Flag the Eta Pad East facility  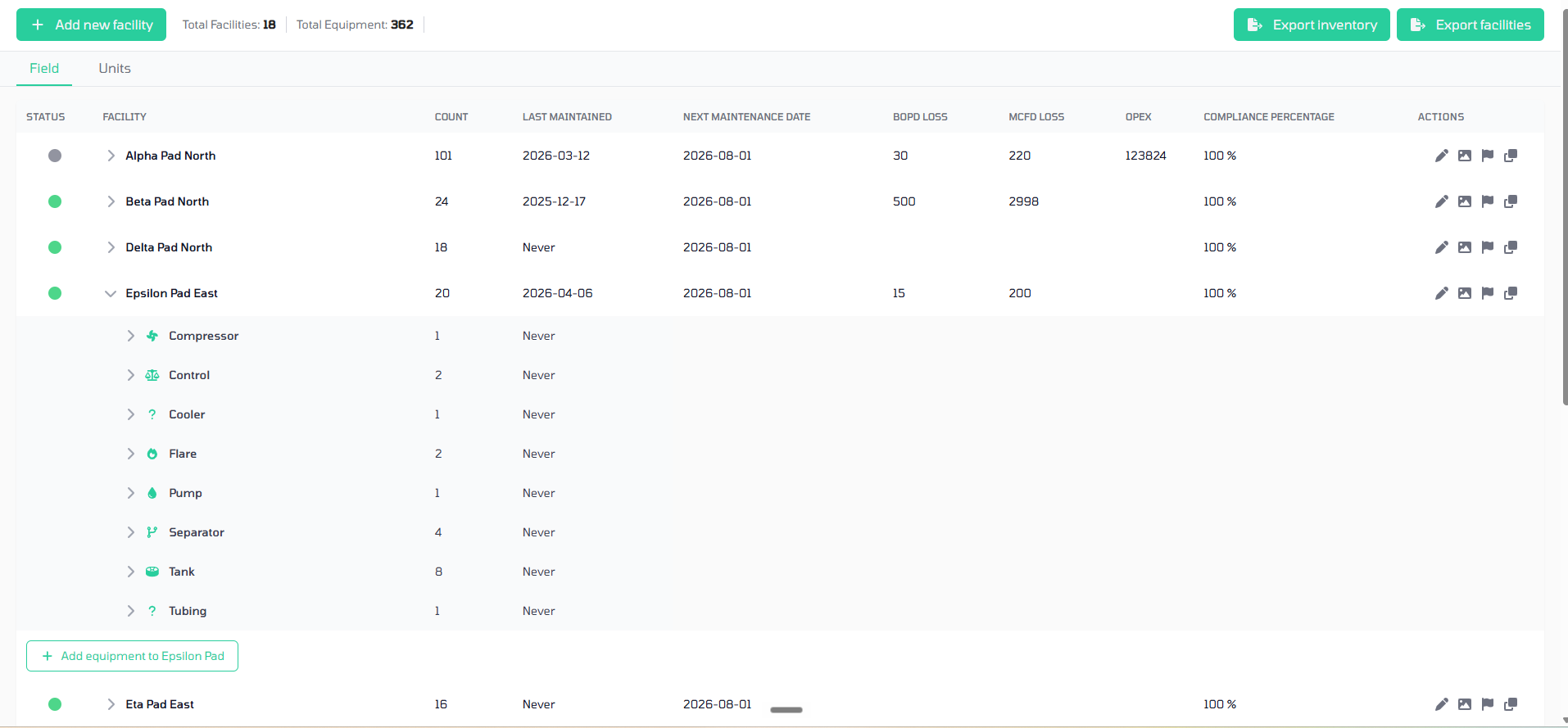[1488, 704]
